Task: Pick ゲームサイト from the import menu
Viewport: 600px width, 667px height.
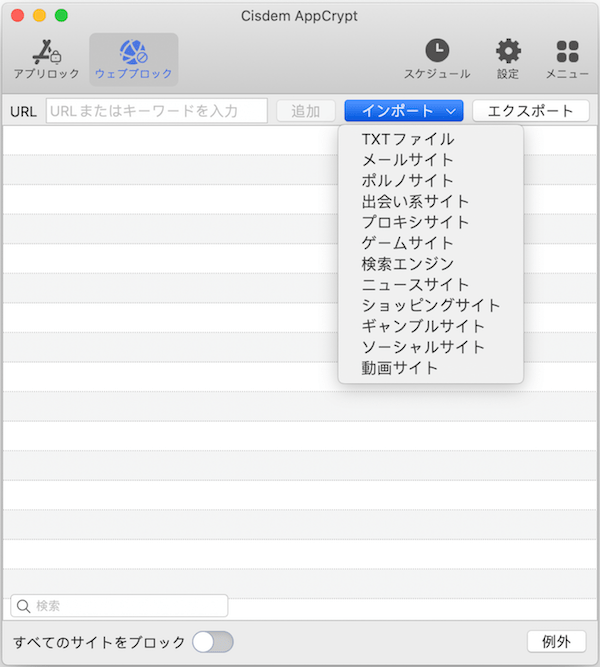Action: [x=408, y=243]
